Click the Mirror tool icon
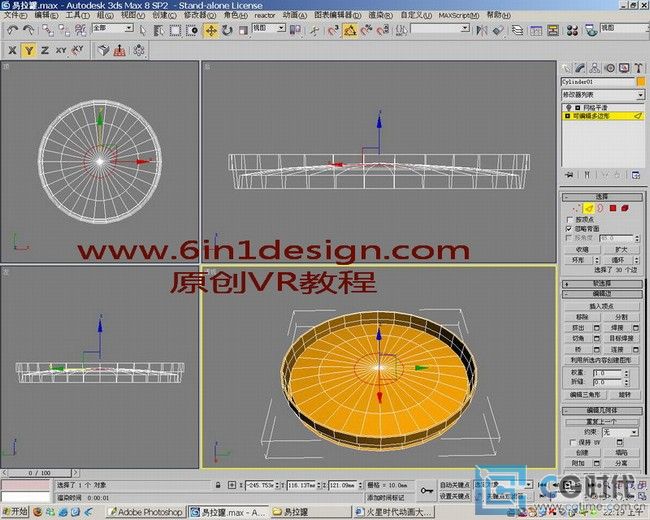 (x=481, y=30)
